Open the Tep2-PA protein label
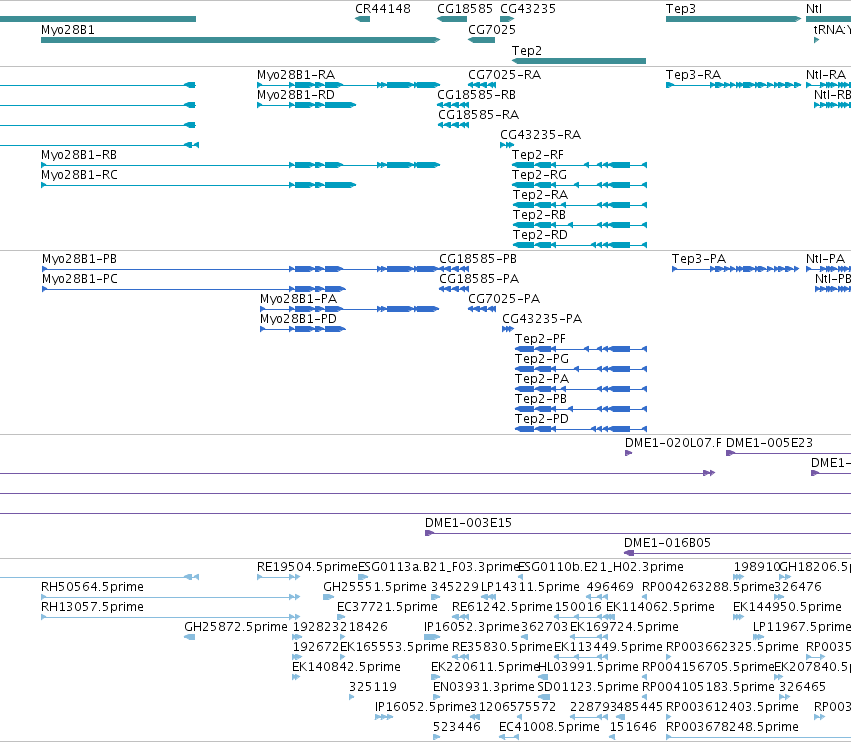 point(542,379)
